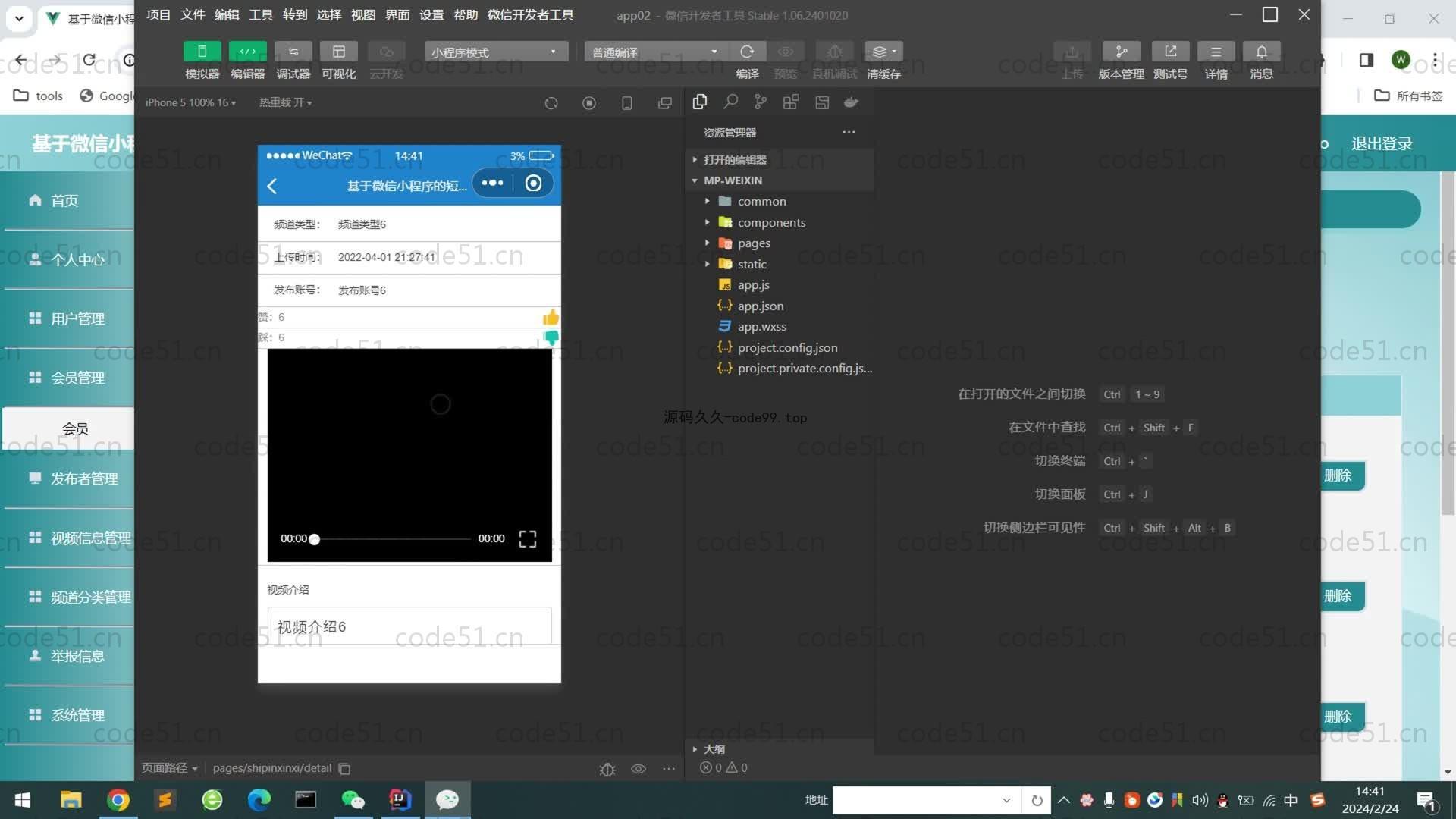Open the app.wxss file
The image size is (1456, 819).
pos(781,326)
